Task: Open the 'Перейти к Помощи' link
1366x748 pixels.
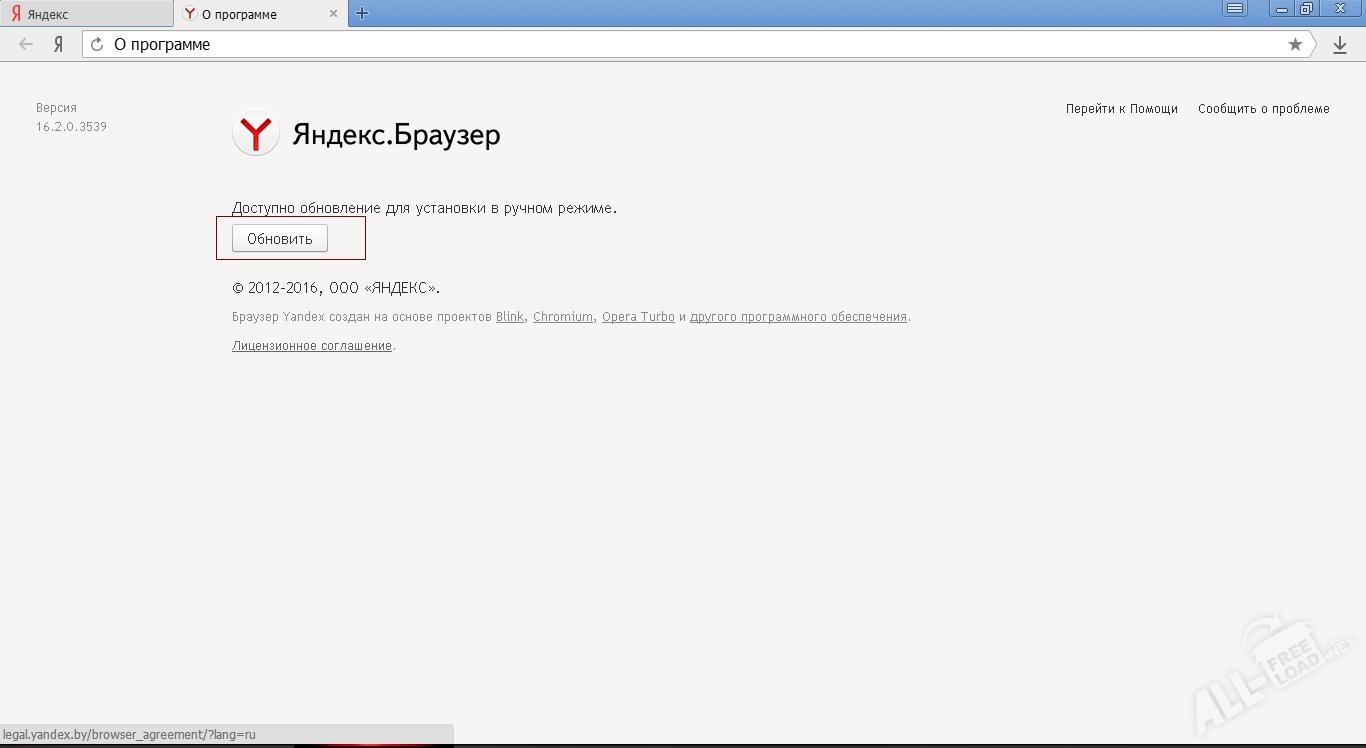Action: coord(1121,109)
